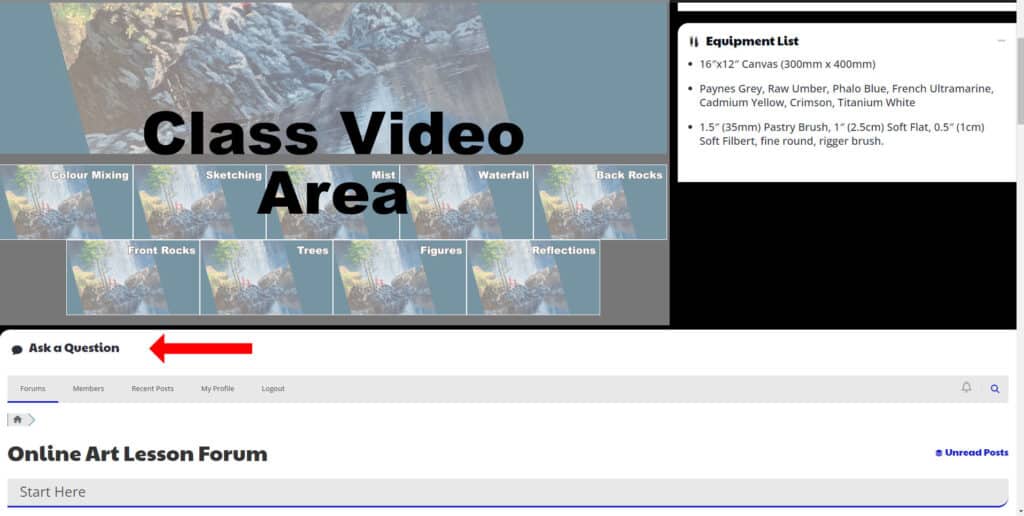Click the Ask a Question speech bubble icon

click(x=17, y=349)
